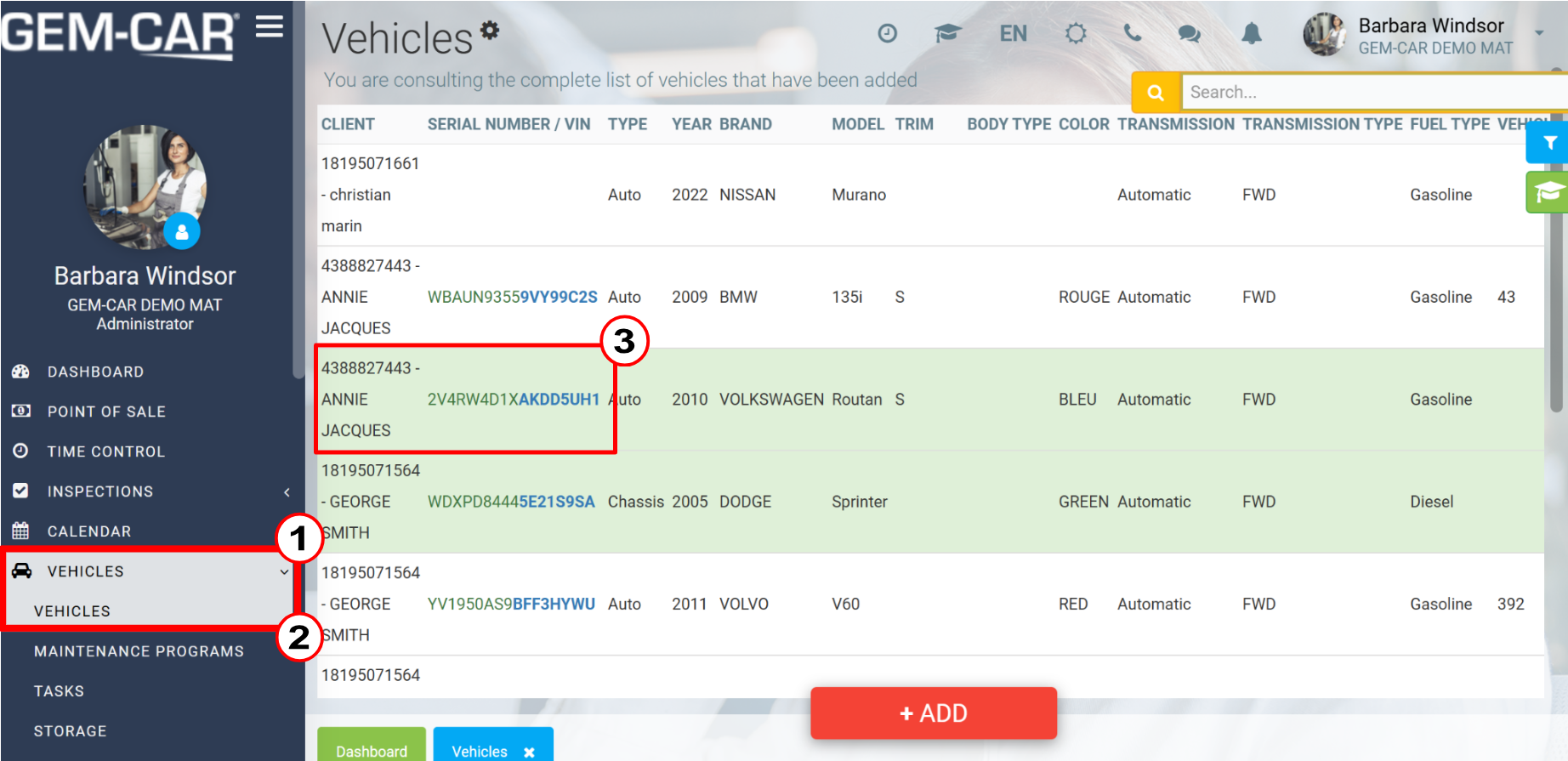Select the NISSAN Murano row brand cell
The height and width of the screenshot is (761, 1568).
click(747, 195)
